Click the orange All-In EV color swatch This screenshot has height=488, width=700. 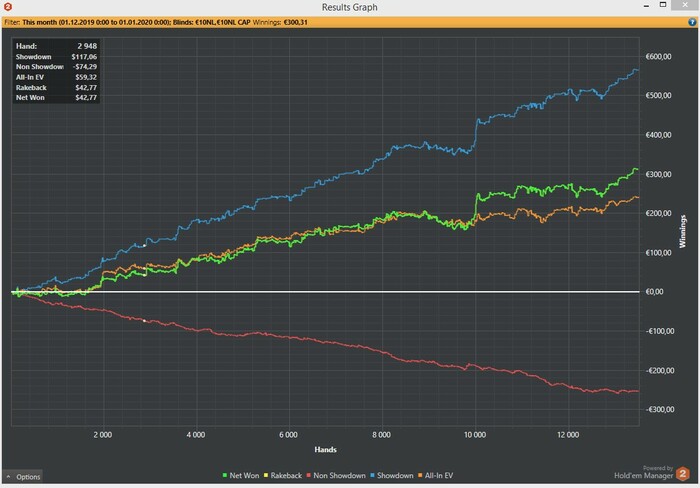[x=420, y=475]
